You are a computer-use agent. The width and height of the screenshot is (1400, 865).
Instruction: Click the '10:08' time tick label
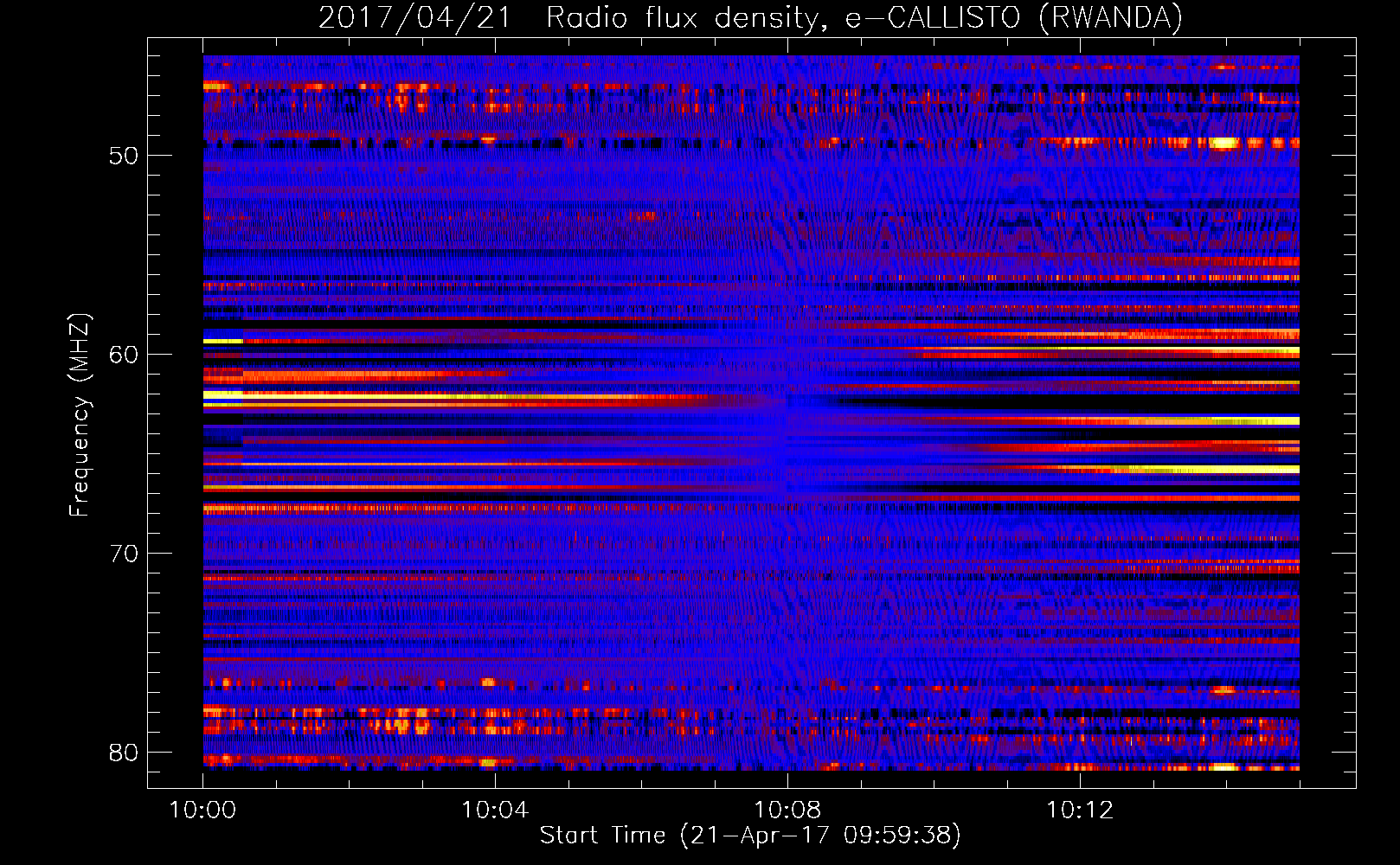(787, 810)
